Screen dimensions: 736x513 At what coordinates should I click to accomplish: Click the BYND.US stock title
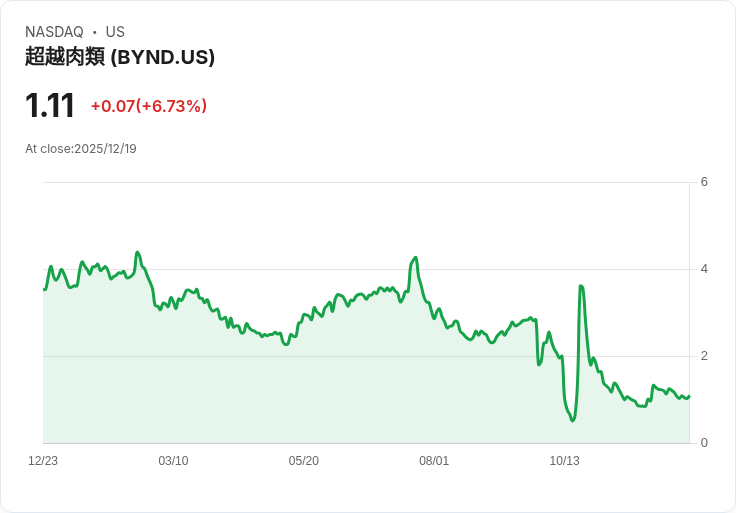point(120,57)
